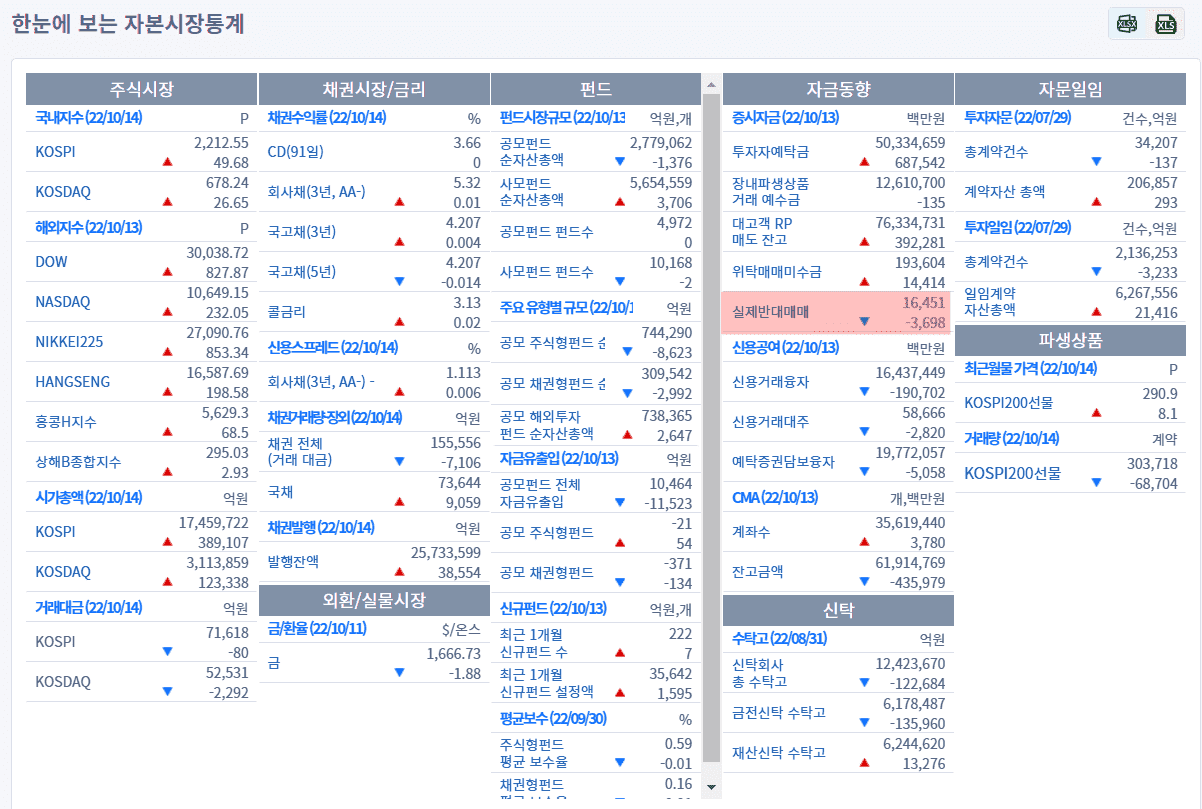Open the 주식시장 section header
Image resolution: width=1202 pixels, height=809 pixels.
click(141, 89)
